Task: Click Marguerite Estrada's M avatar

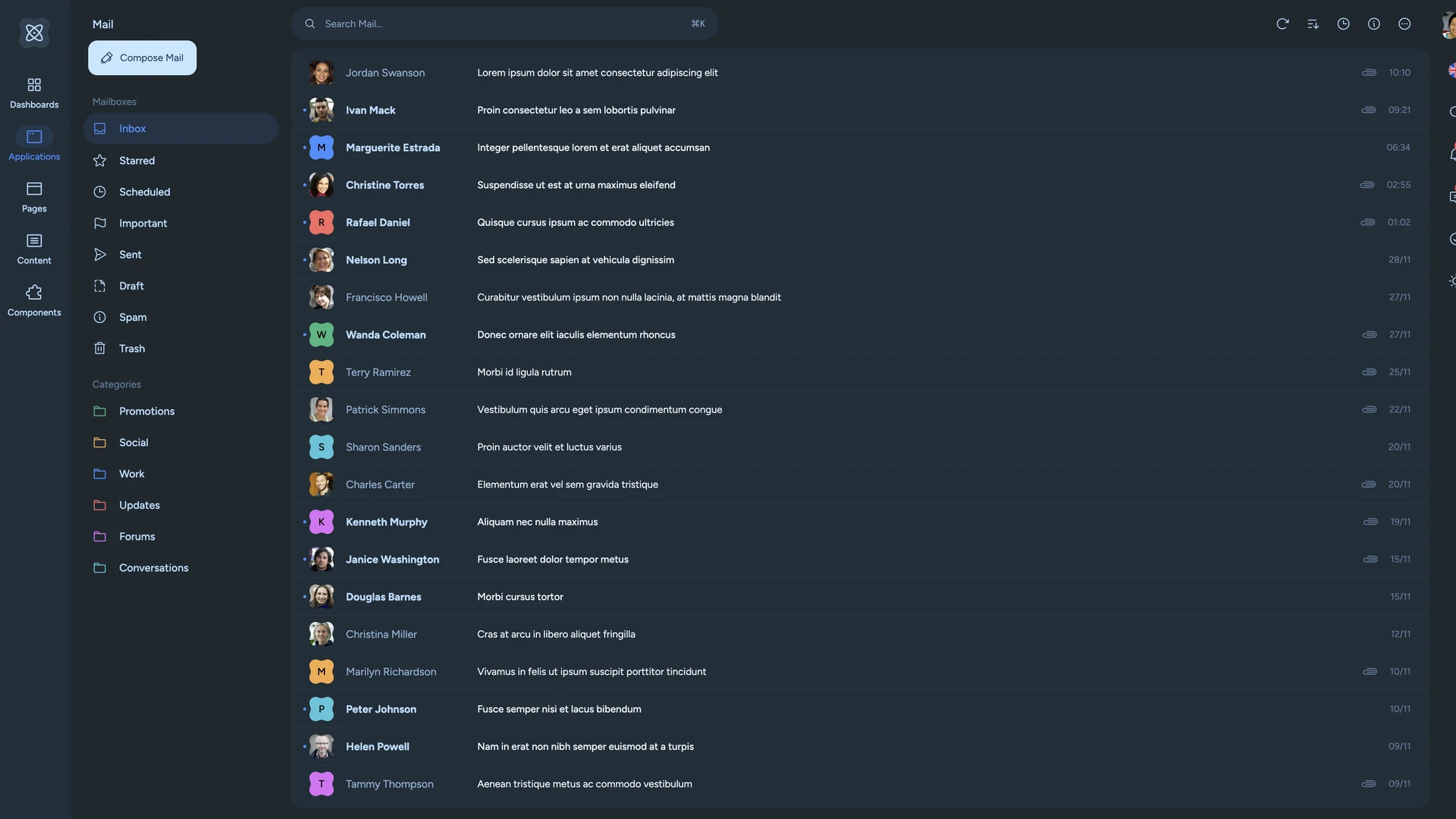Action: pyautogui.click(x=322, y=148)
